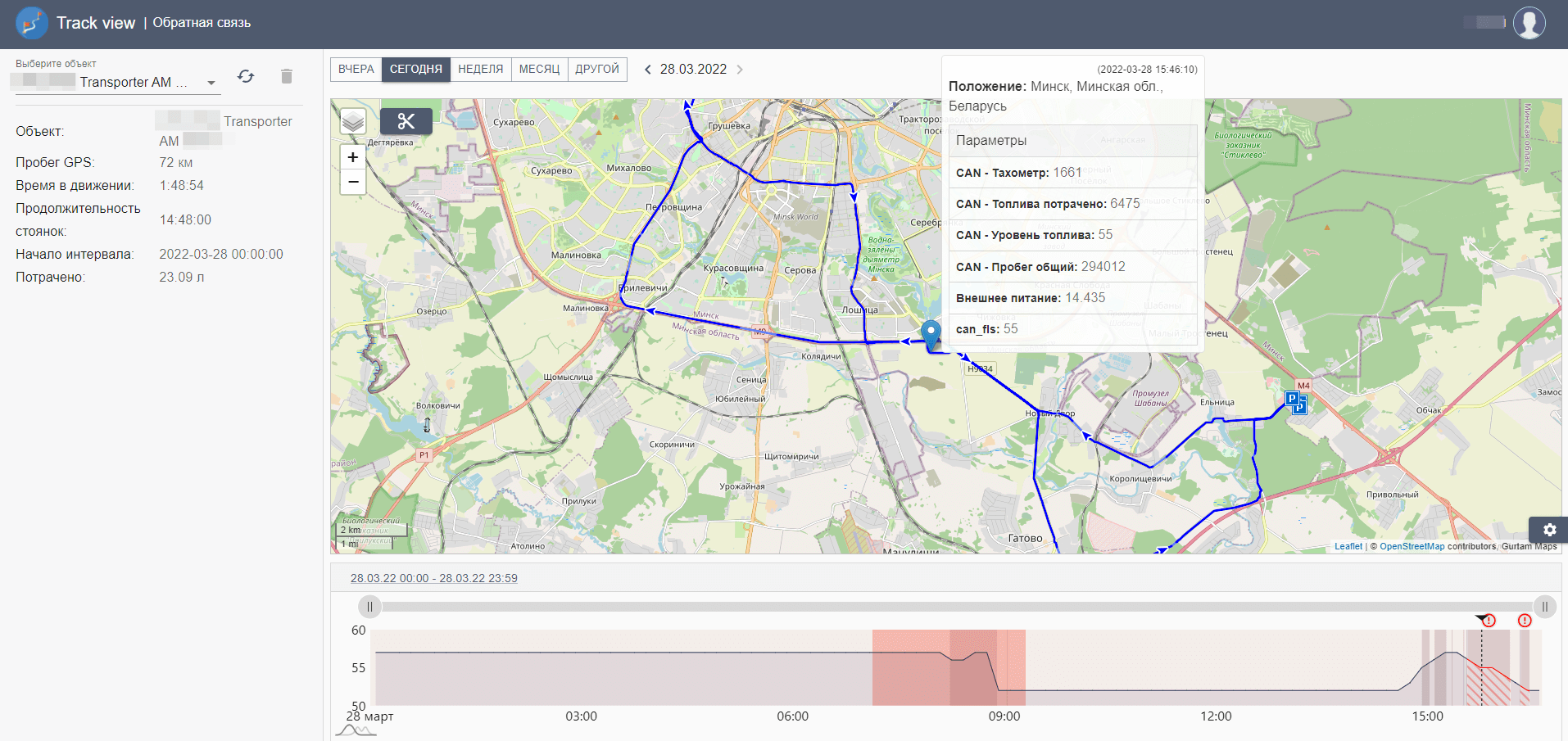Expand the Transporter AM object dropdown

pyautogui.click(x=211, y=83)
